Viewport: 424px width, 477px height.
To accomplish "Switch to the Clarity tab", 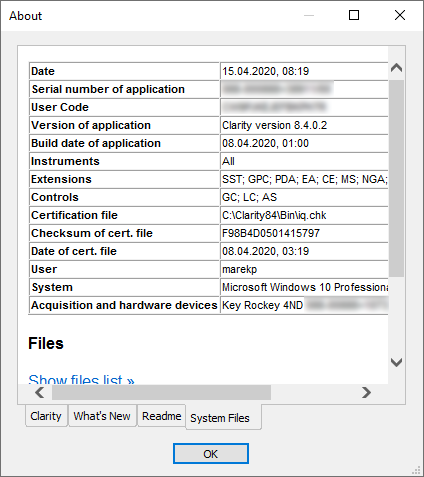I will pyautogui.click(x=46, y=416).
